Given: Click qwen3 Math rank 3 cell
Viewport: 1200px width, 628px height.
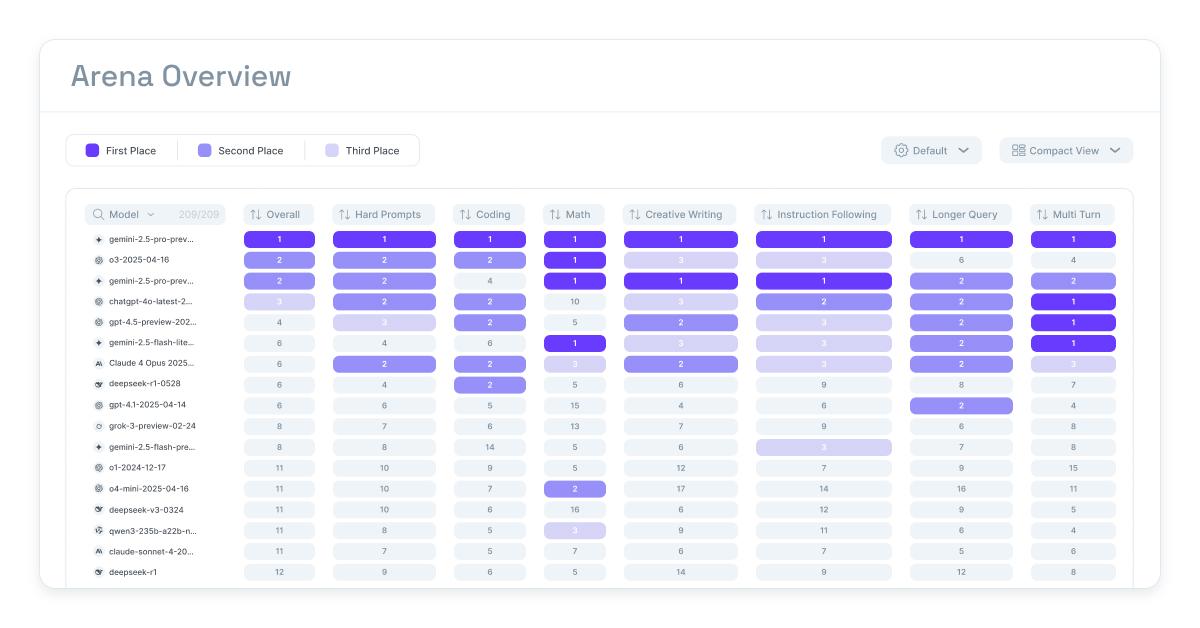Looking at the screenshot, I should 575,531.
